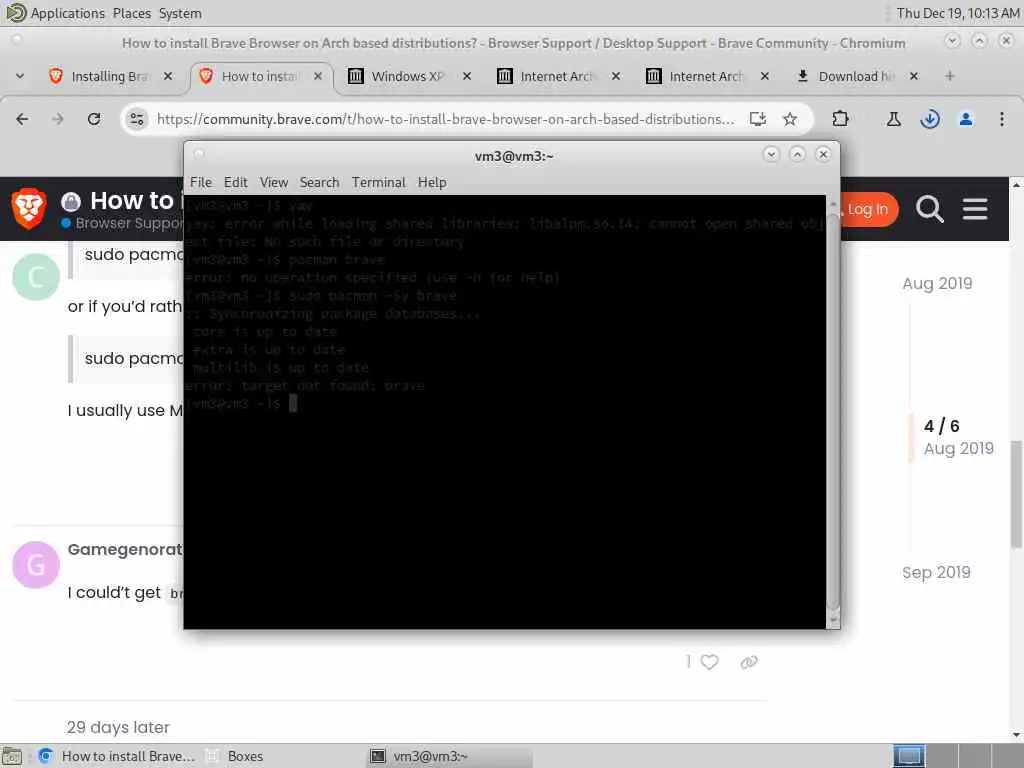Open the terminal File menu
The height and width of the screenshot is (768, 1024).
point(200,182)
